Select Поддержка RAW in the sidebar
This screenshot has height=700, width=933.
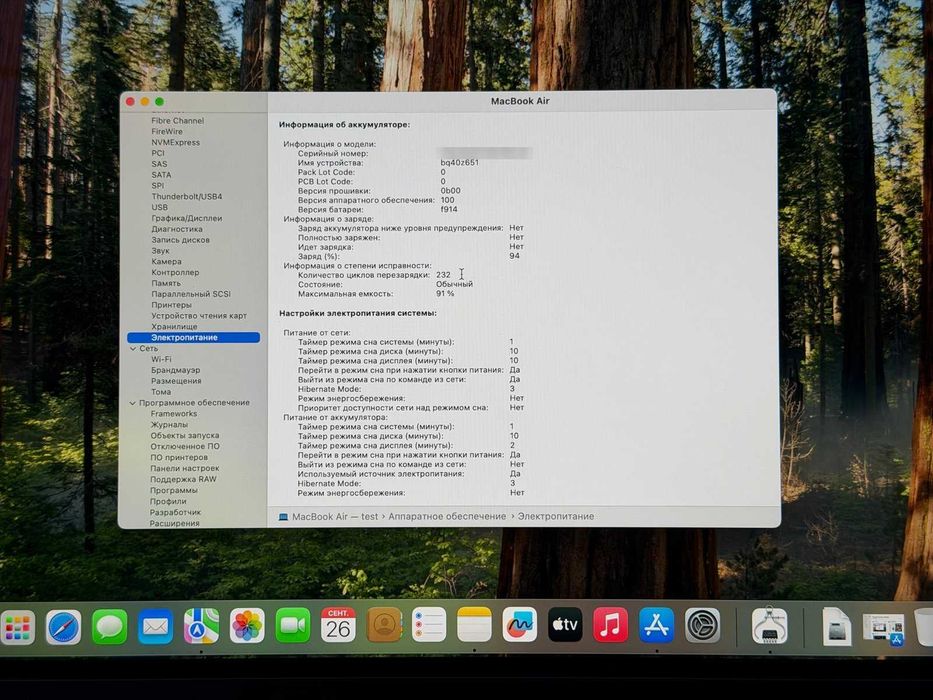coord(183,479)
